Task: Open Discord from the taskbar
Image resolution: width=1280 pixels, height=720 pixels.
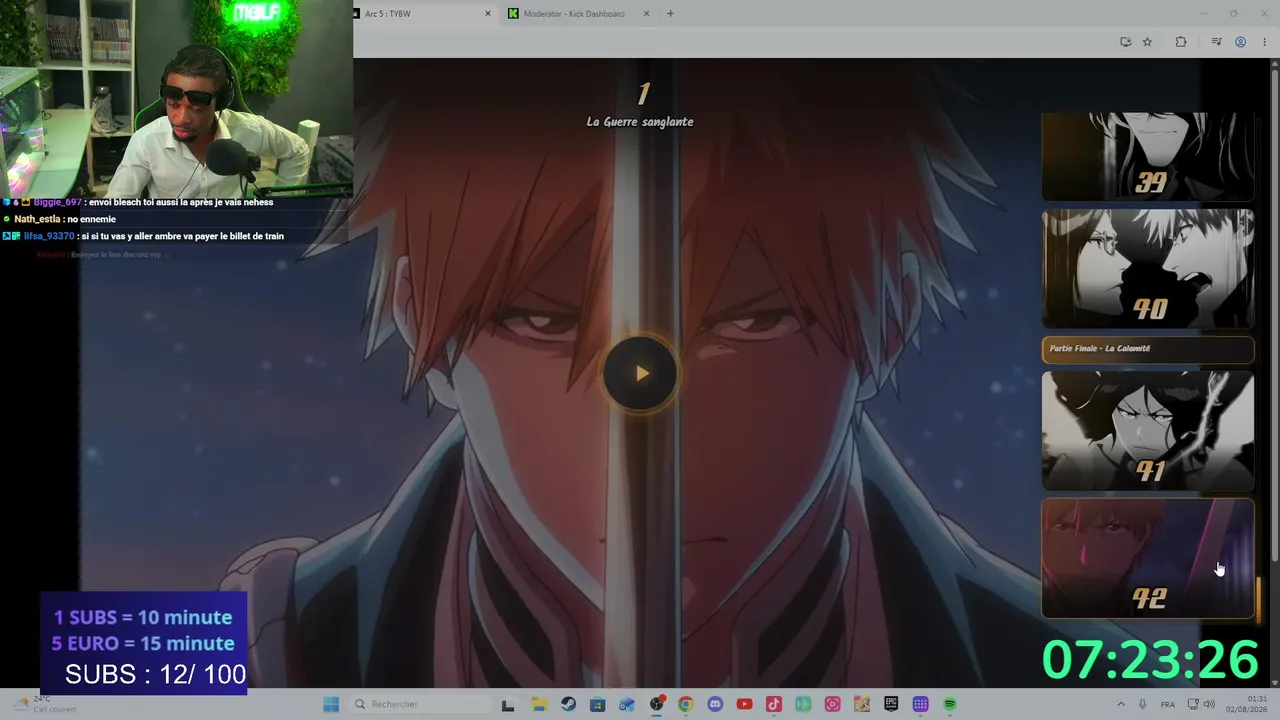Action: click(715, 704)
